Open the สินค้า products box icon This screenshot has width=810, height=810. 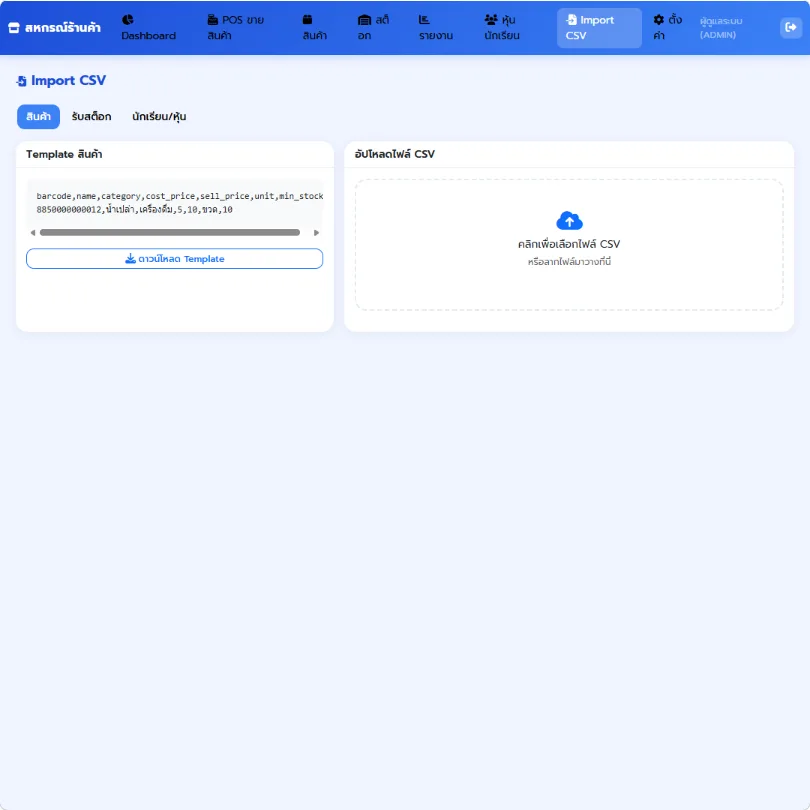pyautogui.click(x=307, y=20)
